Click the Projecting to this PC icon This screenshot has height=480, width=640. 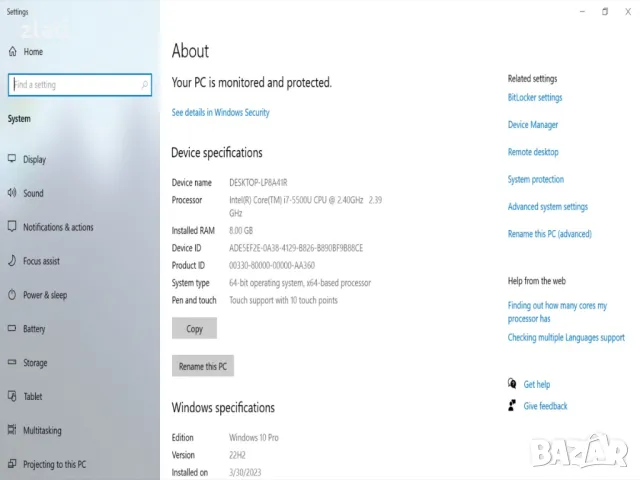click(x=12, y=464)
